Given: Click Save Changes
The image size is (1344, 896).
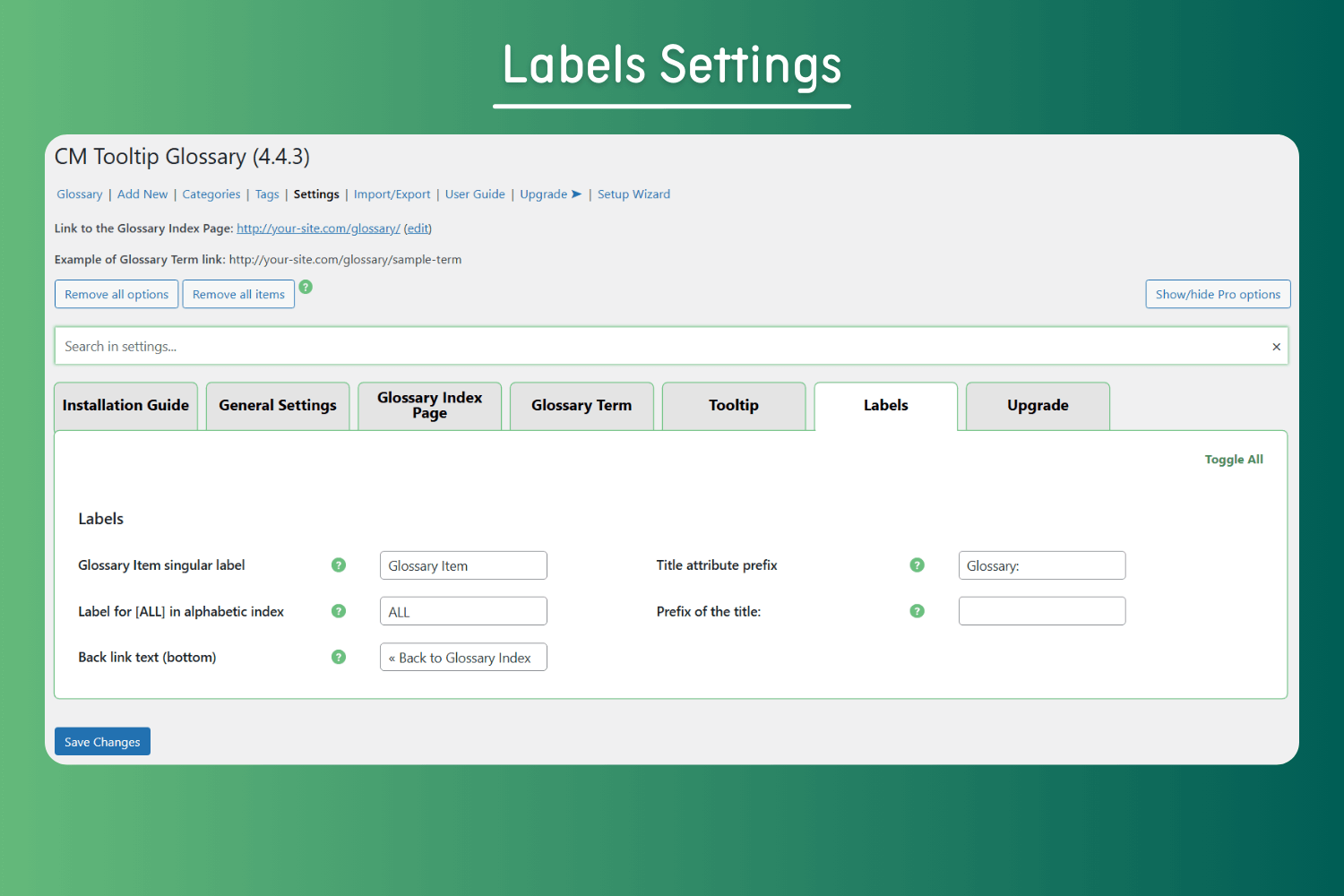Looking at the screenshot, I should point(101,741).
